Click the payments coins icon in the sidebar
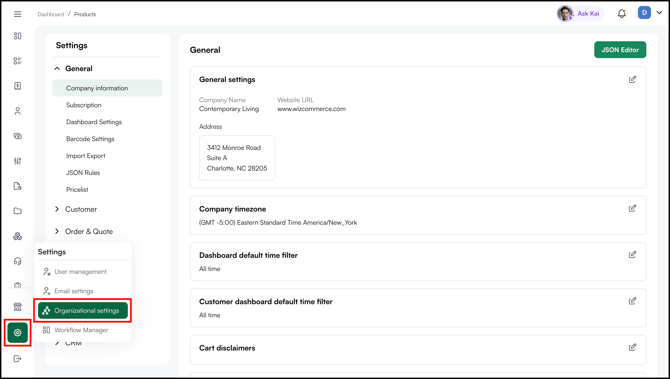 [x=18, y=136]
